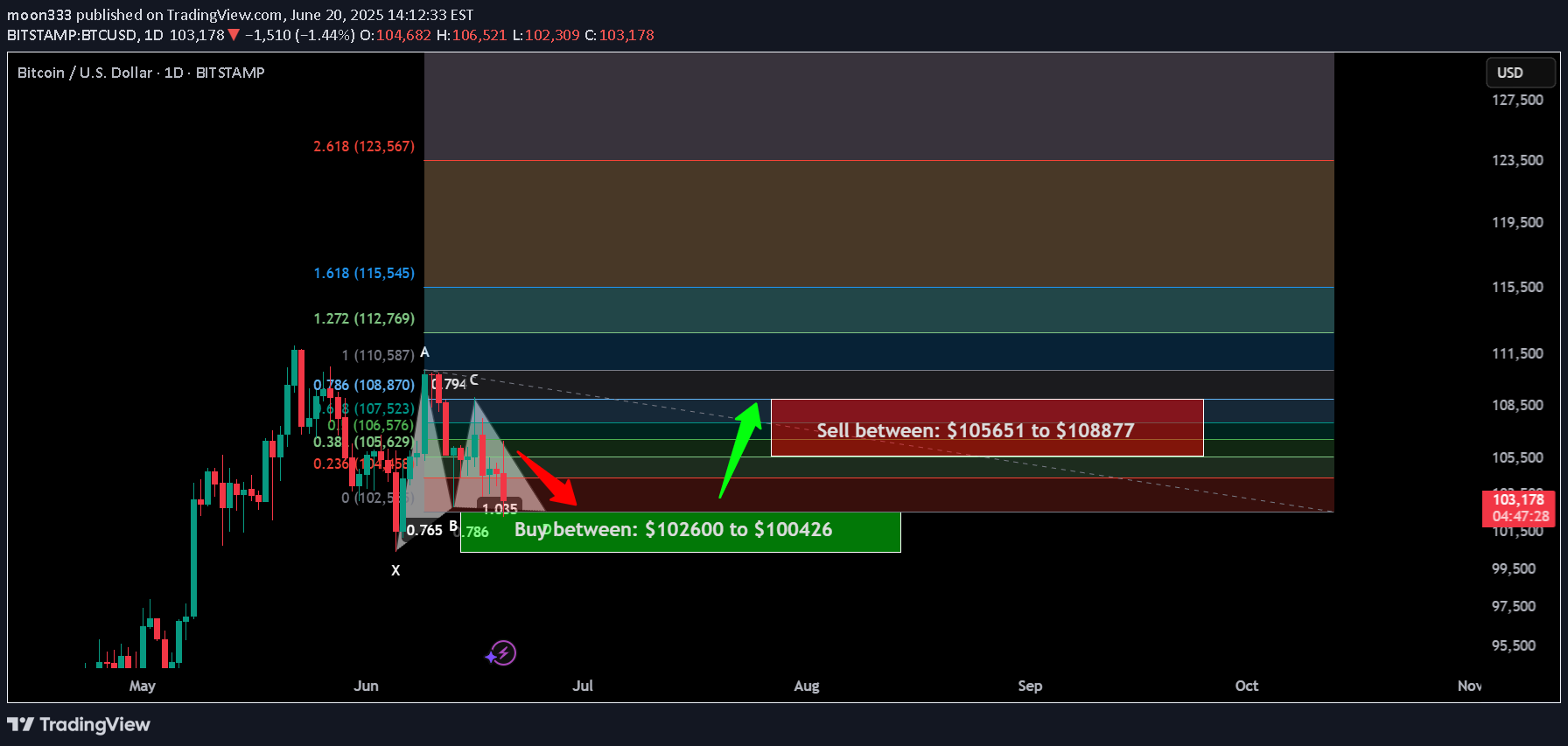Click the X point pattern label
This screenshot has height=746, width=1568.
[x=395, y=570]
